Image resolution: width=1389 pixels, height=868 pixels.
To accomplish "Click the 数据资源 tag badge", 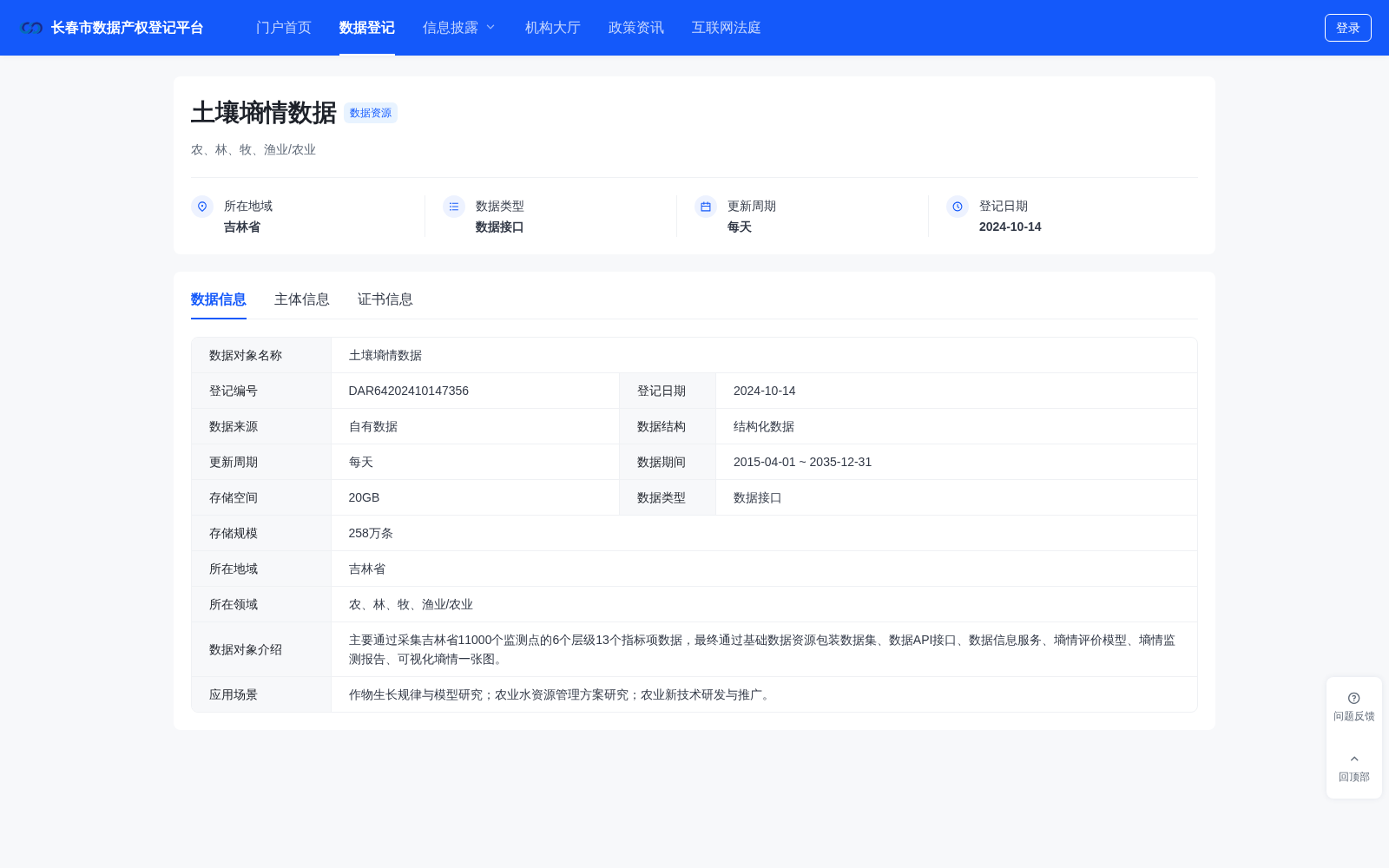I will pyautogui.click(x=371, y=113).
